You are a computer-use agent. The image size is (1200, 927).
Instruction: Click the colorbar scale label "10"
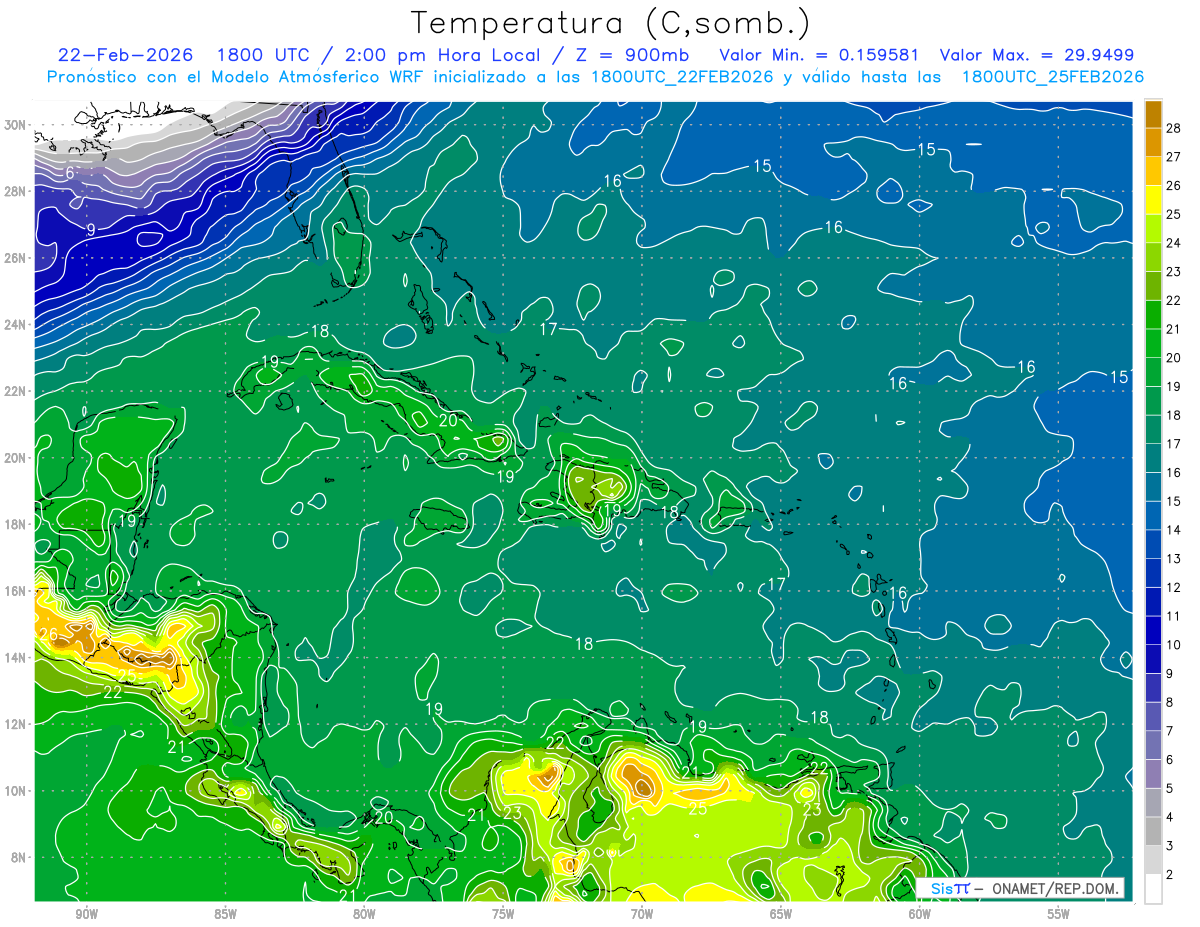pos(1174,644)
